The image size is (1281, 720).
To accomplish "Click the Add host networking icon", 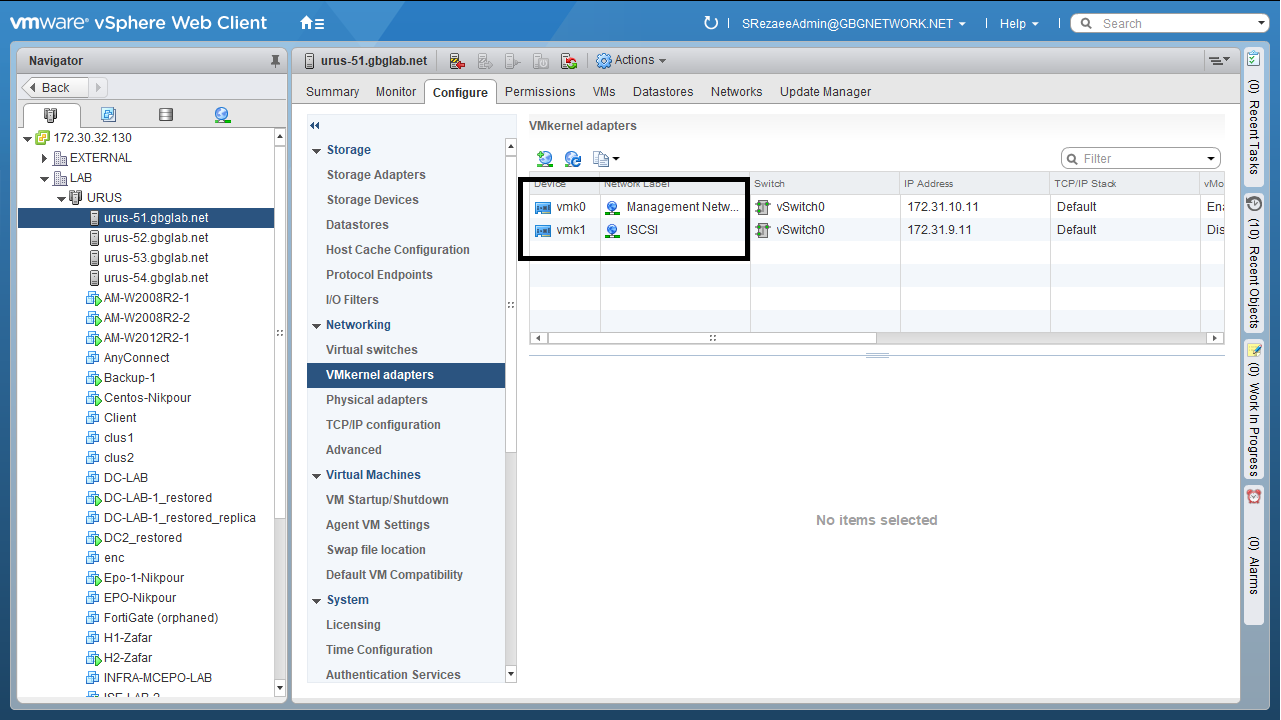I will pos(545,159).
